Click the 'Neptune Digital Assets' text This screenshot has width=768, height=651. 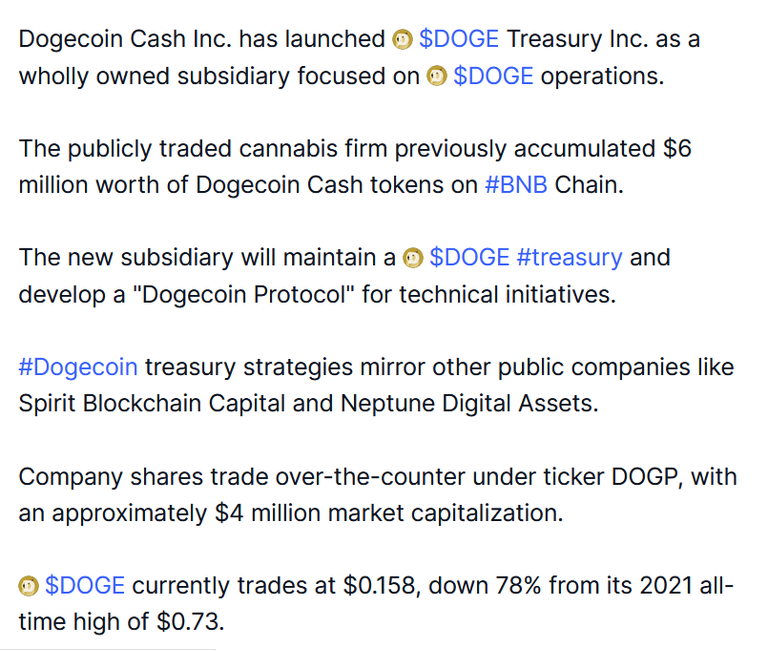tap(469, 404)
